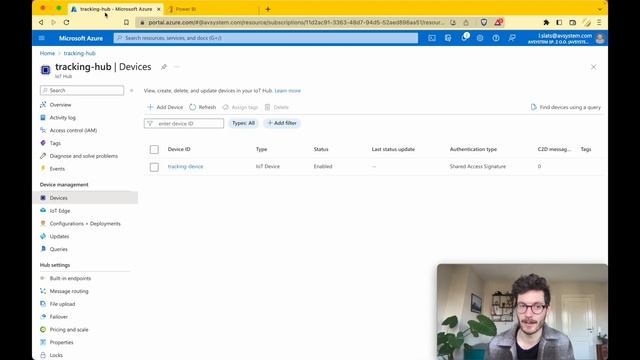Click Add filter

282,123
